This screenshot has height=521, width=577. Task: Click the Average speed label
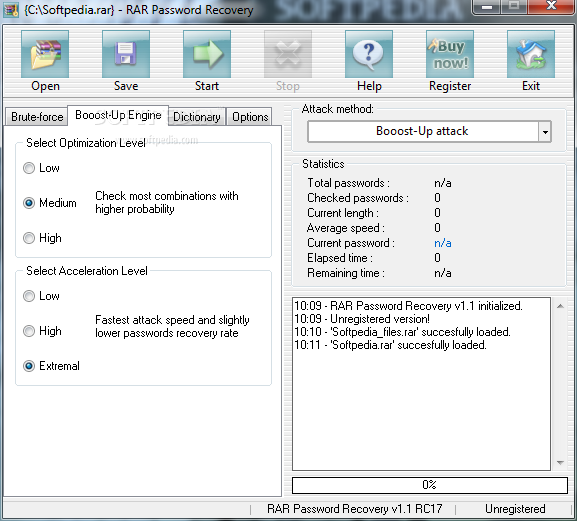346,228
